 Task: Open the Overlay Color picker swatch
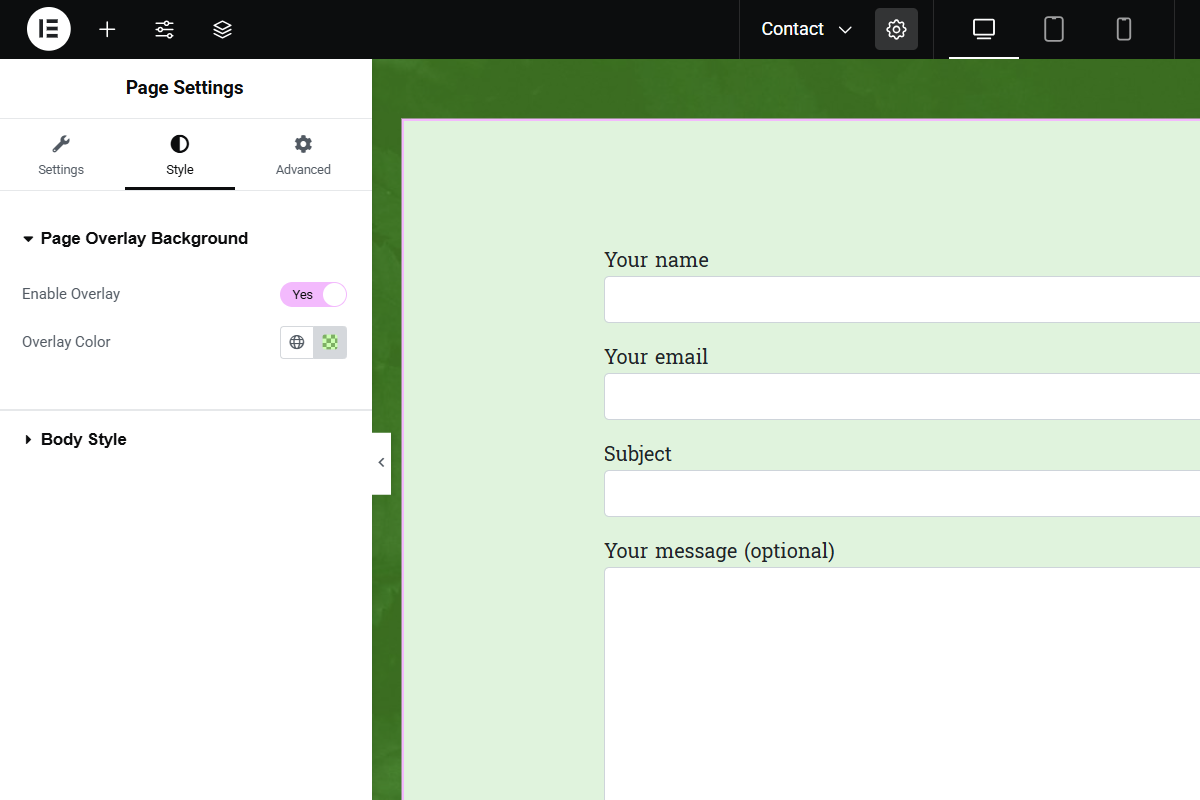click(x=330, y=342)
